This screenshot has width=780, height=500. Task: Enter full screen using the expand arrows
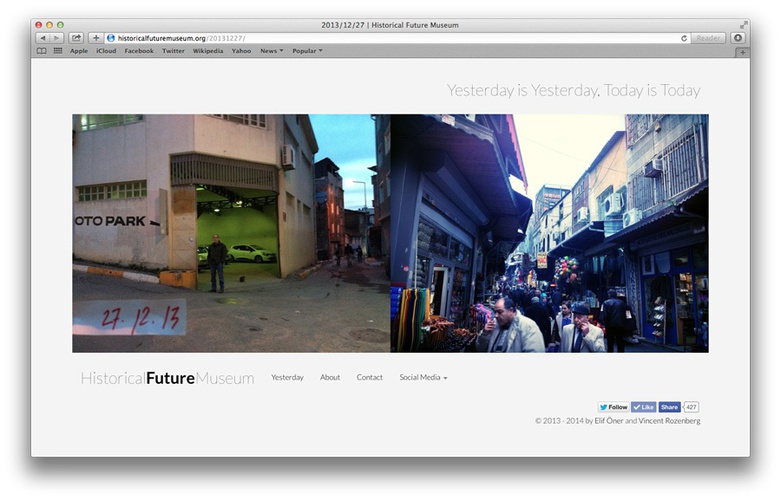743,24
